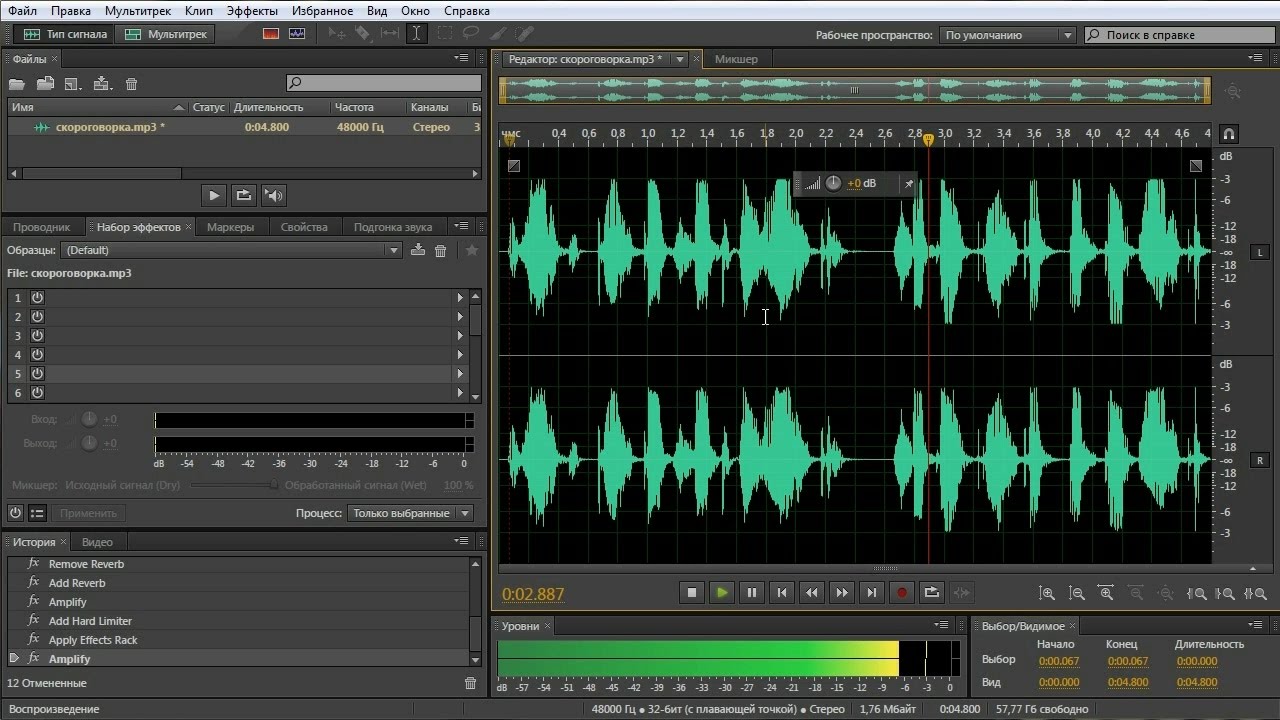Select the Time Selection cursor tool
Viewport: 1280px width, 720px height.
tap(416, 34)
